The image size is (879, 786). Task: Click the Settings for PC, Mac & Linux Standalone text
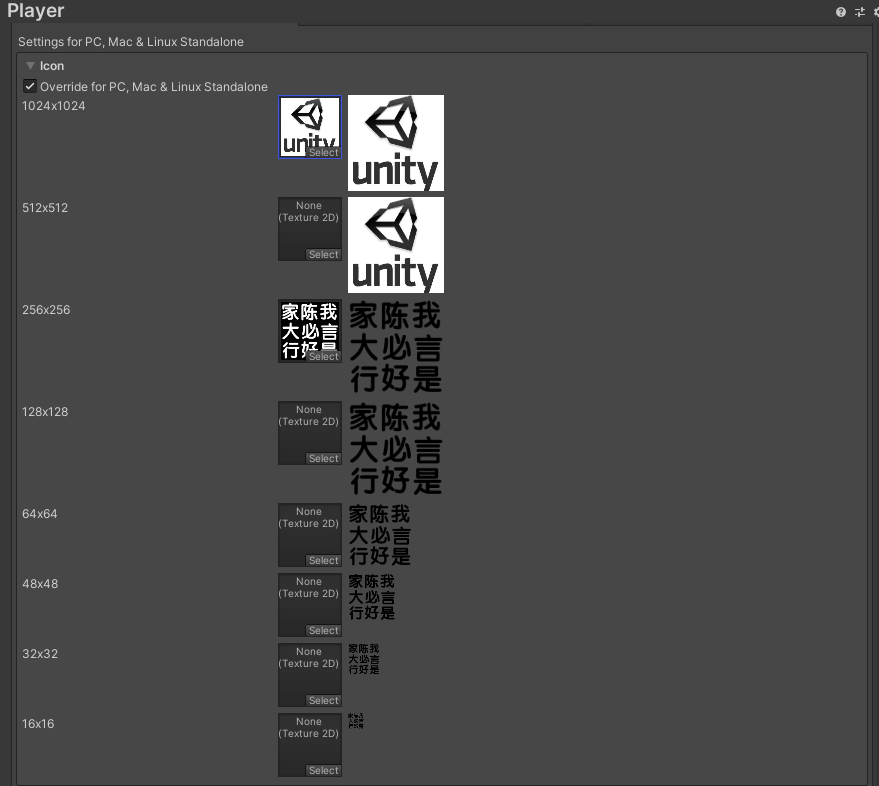pos(131,42)
